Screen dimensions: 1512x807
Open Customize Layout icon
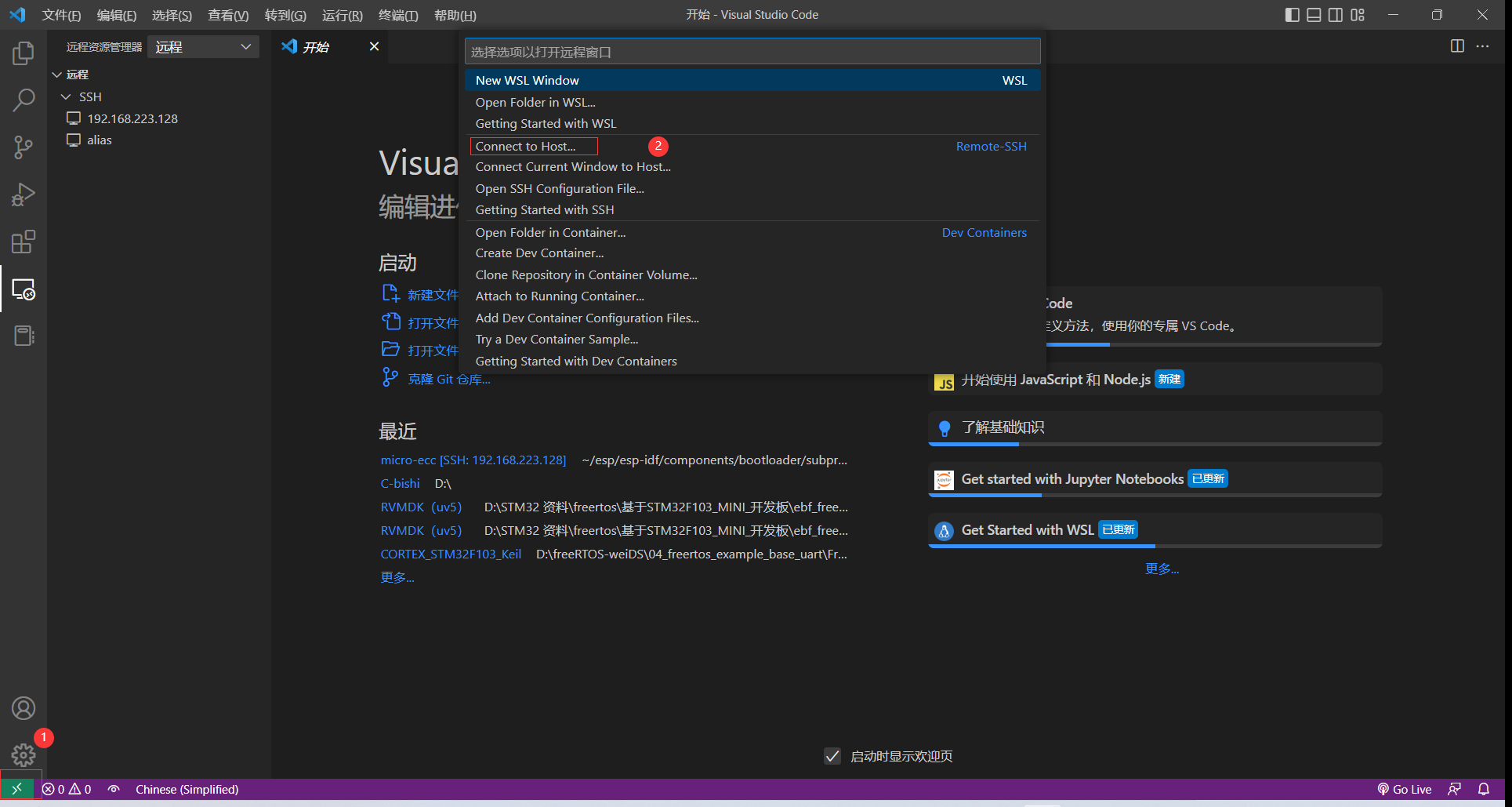pyautogui.click(x=1358, y=15)
